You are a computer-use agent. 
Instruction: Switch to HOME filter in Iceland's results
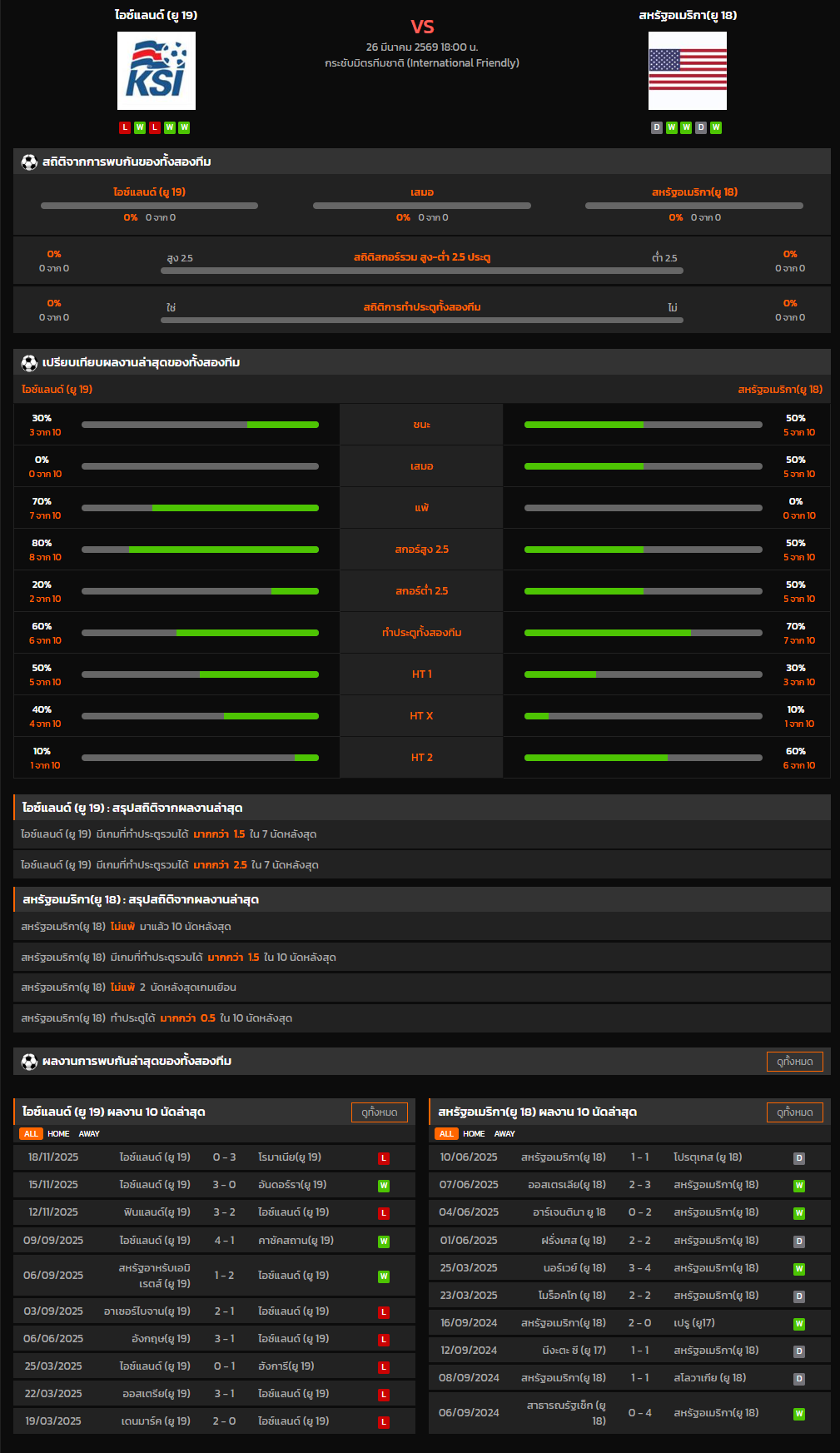[58, 1134]
